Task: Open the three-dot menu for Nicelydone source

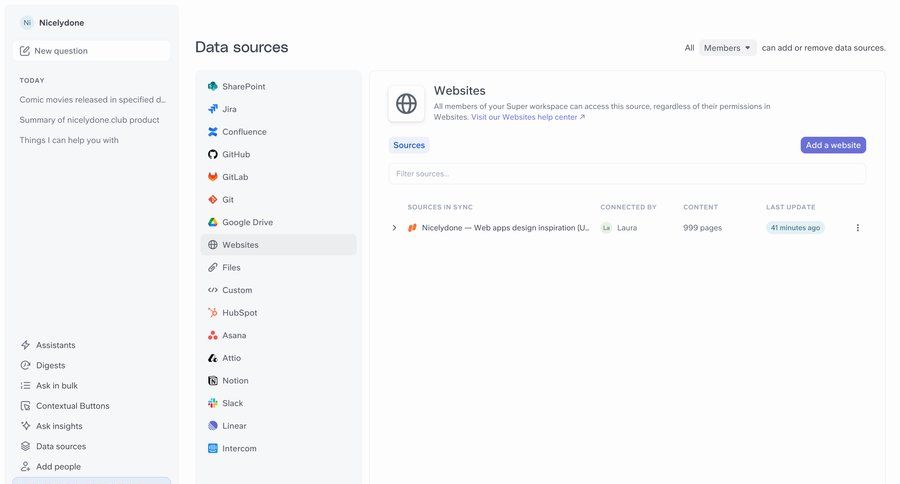Action: [x=858, y=228]
